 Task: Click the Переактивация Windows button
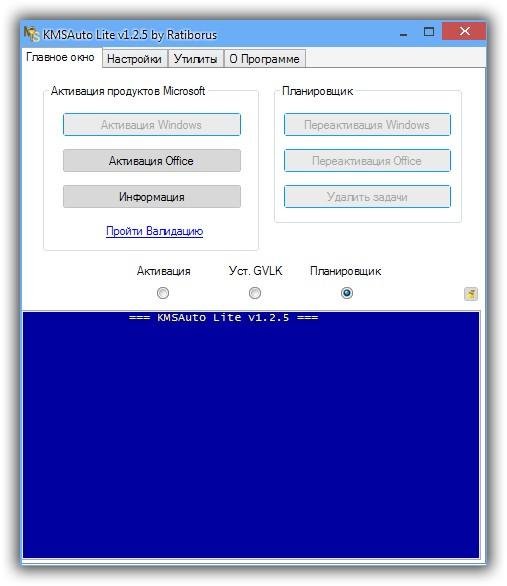coord(367,124)
